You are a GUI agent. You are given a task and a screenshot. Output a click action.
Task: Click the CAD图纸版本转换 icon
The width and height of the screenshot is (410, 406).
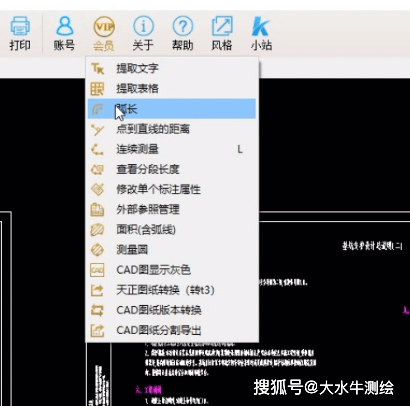[x=97, y=310]
